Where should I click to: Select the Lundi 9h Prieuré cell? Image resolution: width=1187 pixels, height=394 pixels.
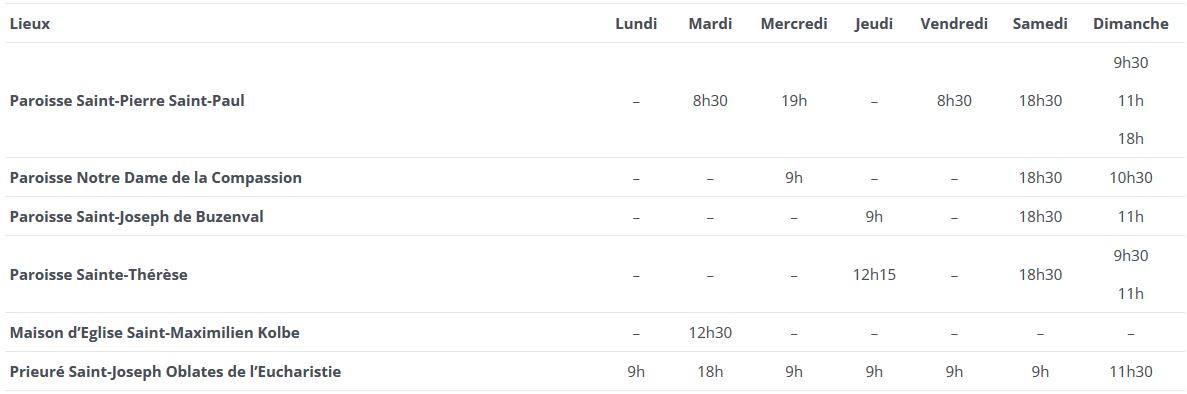click(636, 372)
